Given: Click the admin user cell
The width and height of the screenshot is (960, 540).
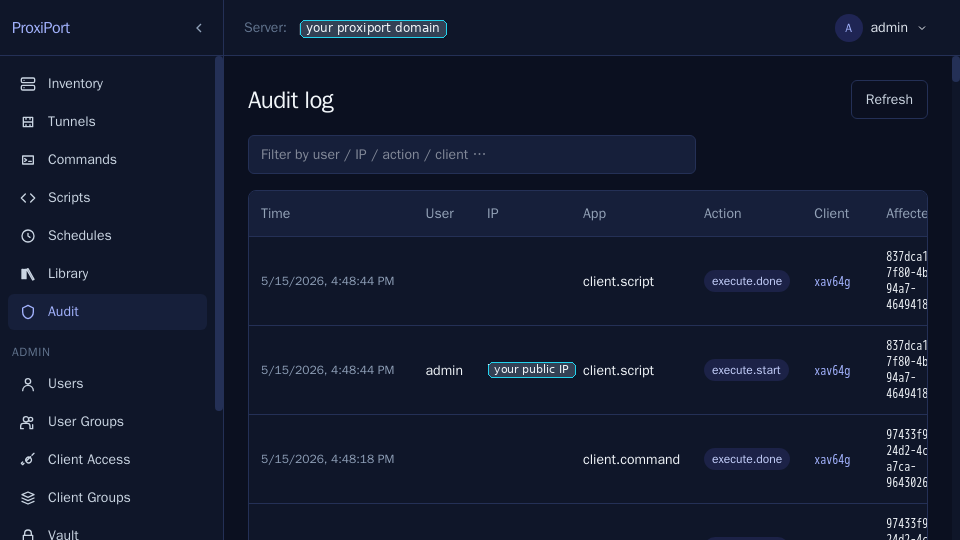Looking at the screenshot, I should (x=444, y=370).
